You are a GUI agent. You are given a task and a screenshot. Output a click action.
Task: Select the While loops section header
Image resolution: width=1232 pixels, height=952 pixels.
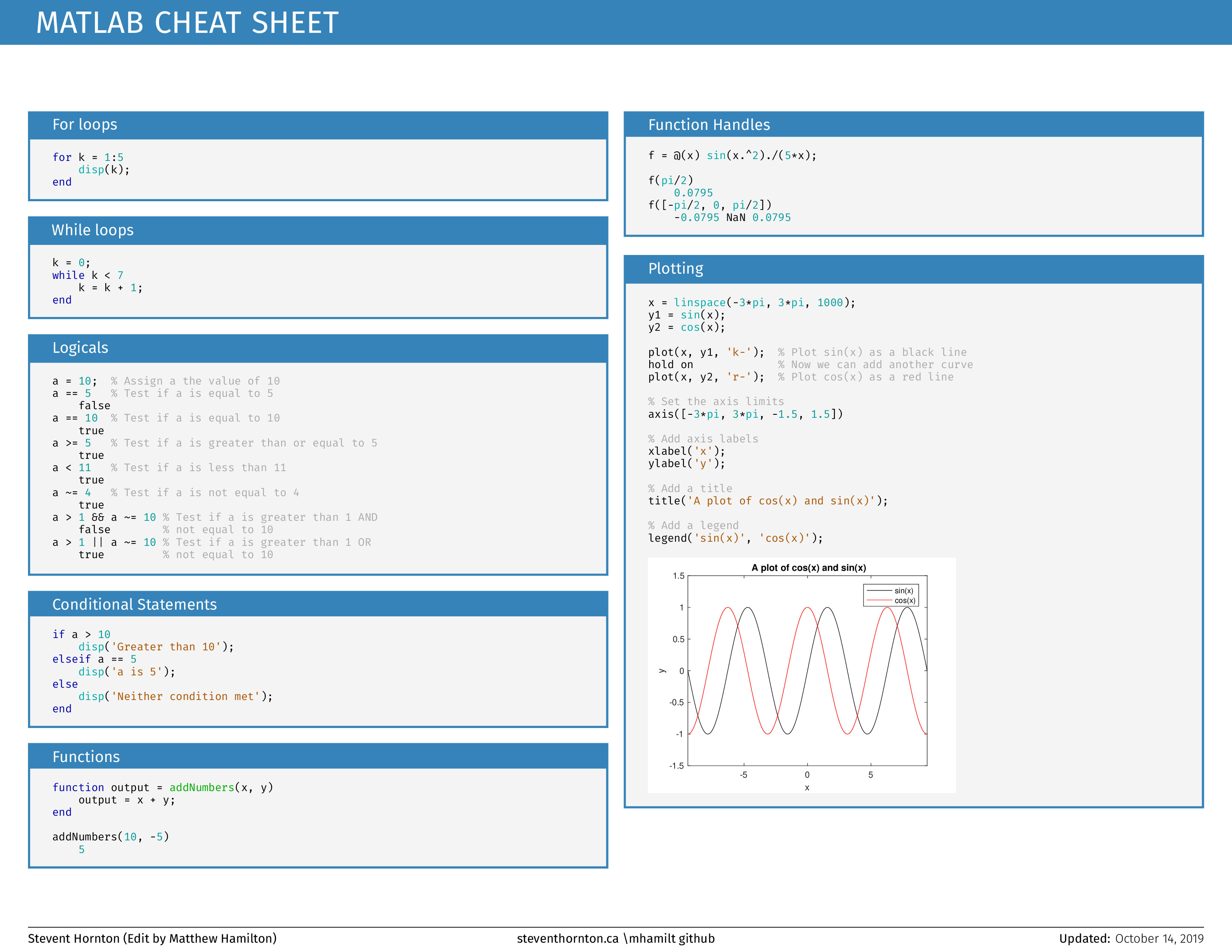tap(318, 230)
